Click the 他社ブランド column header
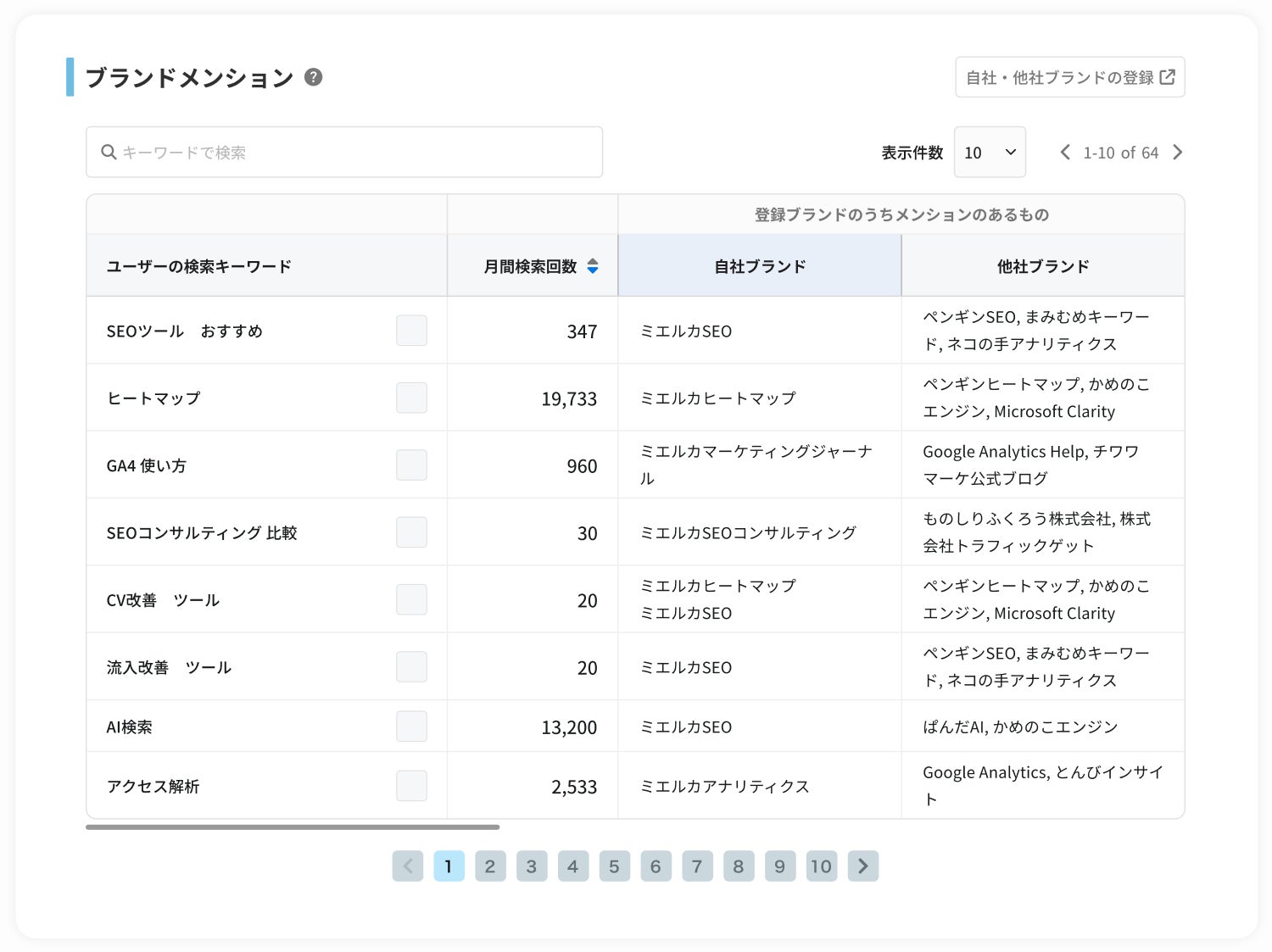The image size is (1272, 952). (1042, 266)
